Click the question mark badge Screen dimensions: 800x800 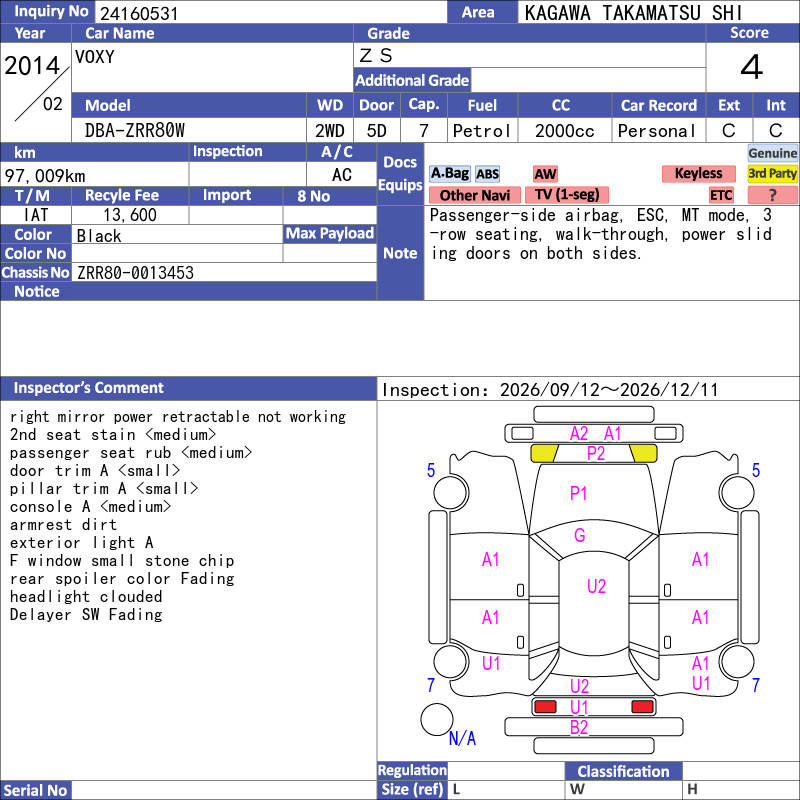click(x=772, y=195)
